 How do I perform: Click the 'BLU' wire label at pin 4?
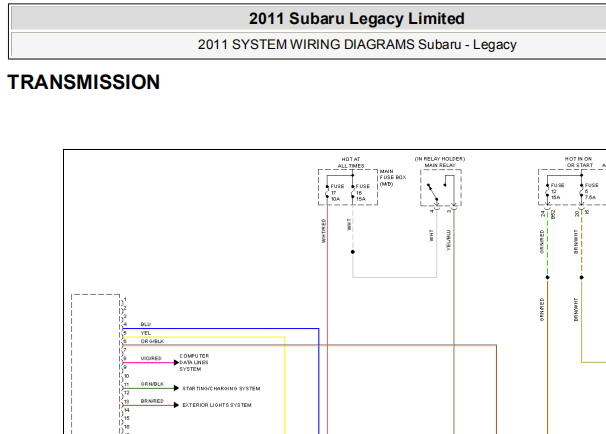(146, 324)
